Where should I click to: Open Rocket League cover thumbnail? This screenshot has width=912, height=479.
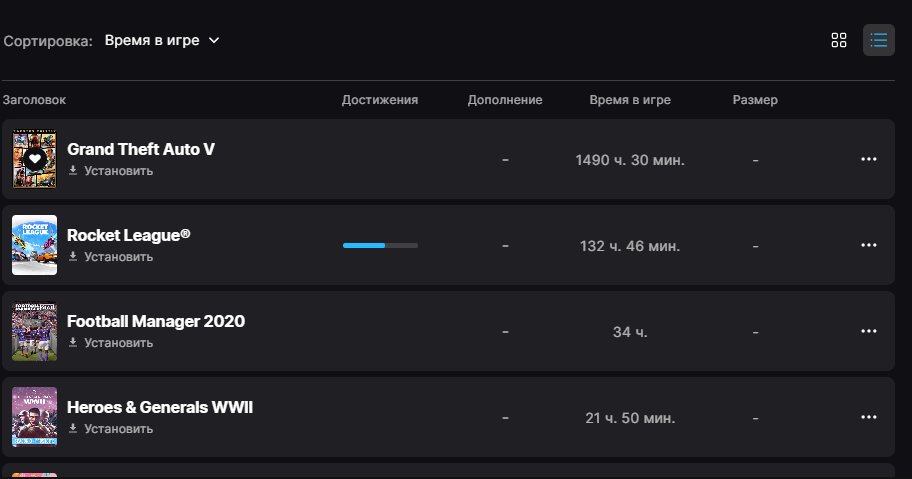pyautogui.click(x=35, y=245)
